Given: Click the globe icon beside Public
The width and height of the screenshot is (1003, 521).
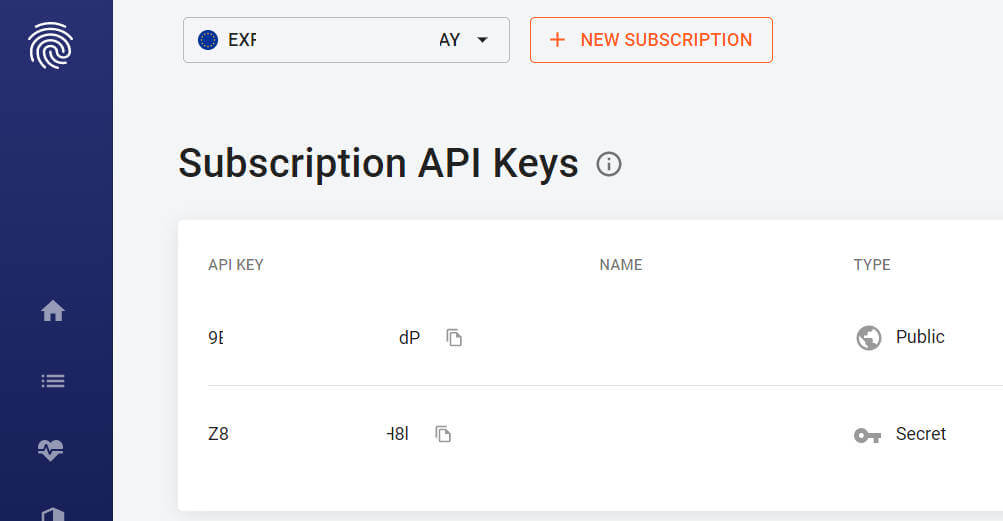Looking at the screenshot, I should 868,338.
